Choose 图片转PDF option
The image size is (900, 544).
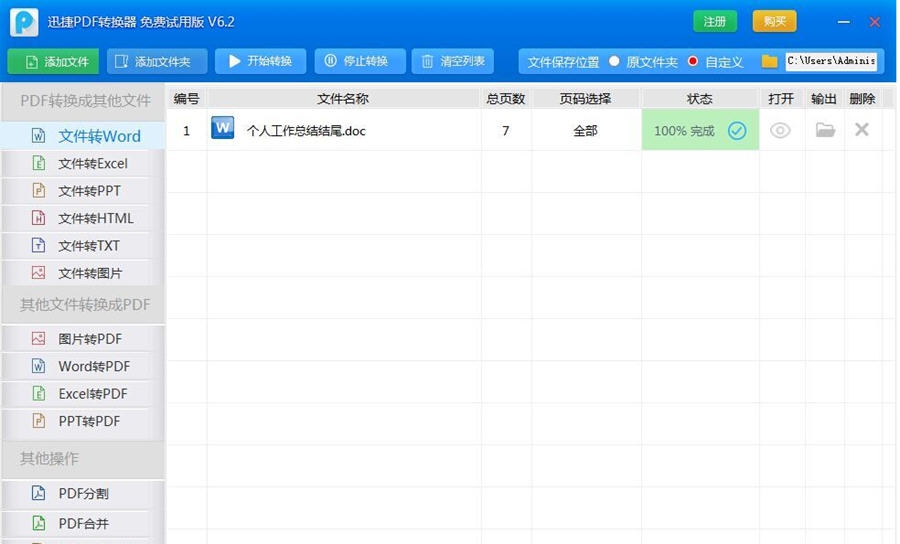(x=84, y=339)
